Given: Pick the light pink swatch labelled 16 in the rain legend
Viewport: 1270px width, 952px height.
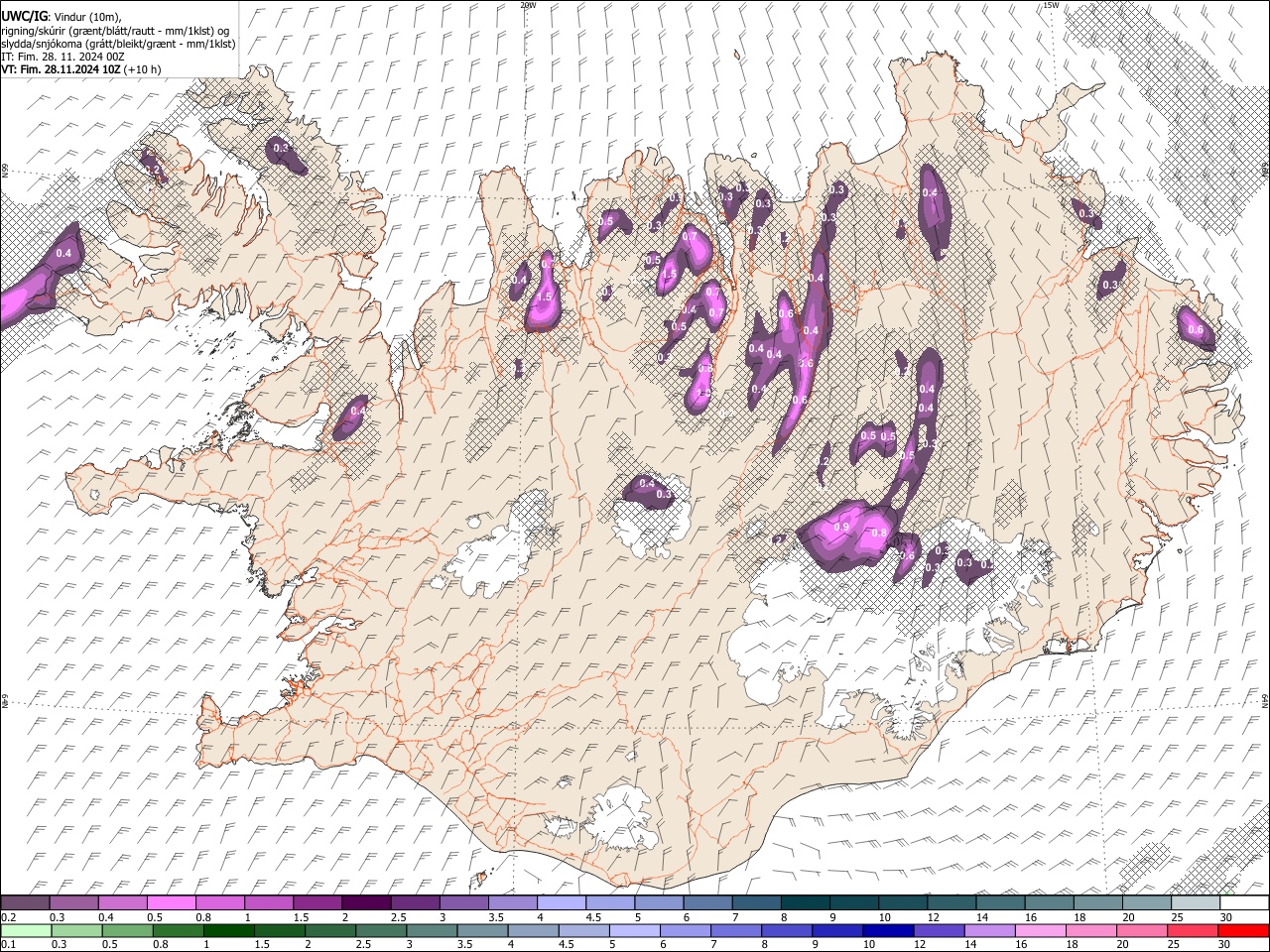Looking at the screenshot, I should point(1040,930).
